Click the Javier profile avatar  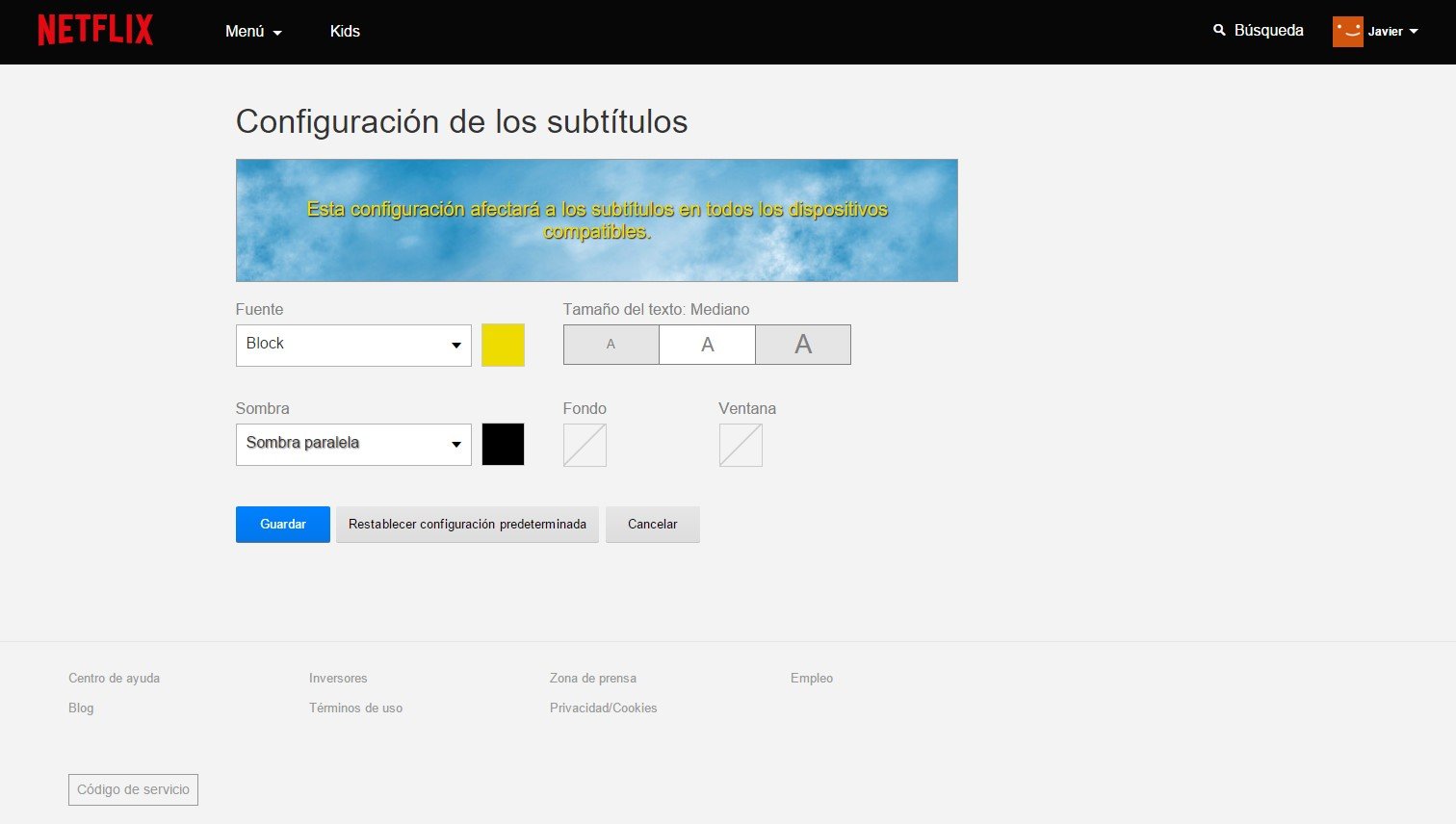(1347, 31)
